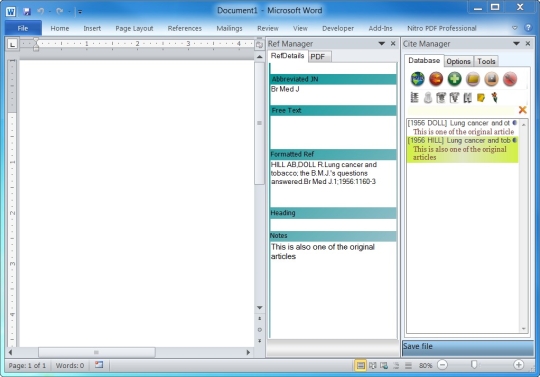
Task: Click the red round icon in Cite Manager
Action: point(436,79)
